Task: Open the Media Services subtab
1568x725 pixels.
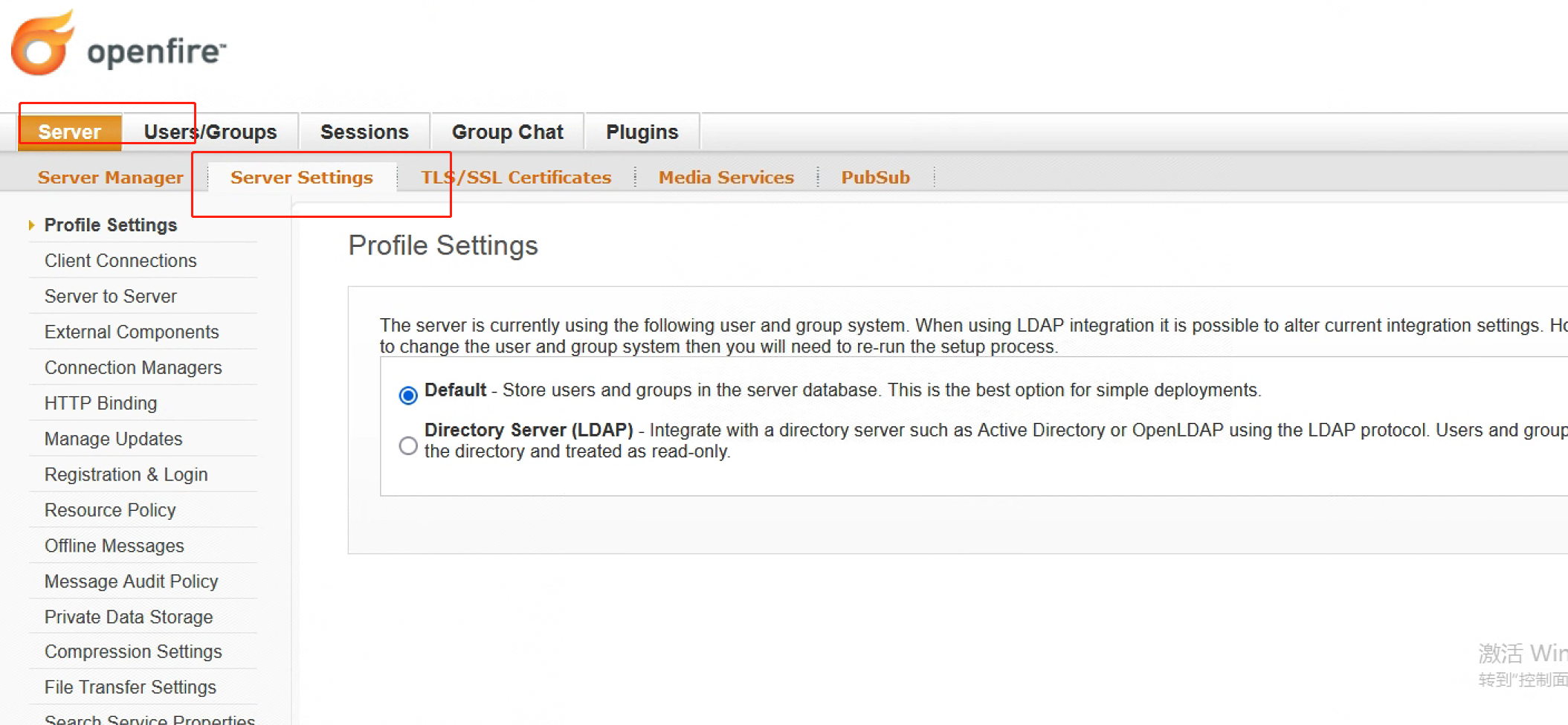Action: point(726,177)
